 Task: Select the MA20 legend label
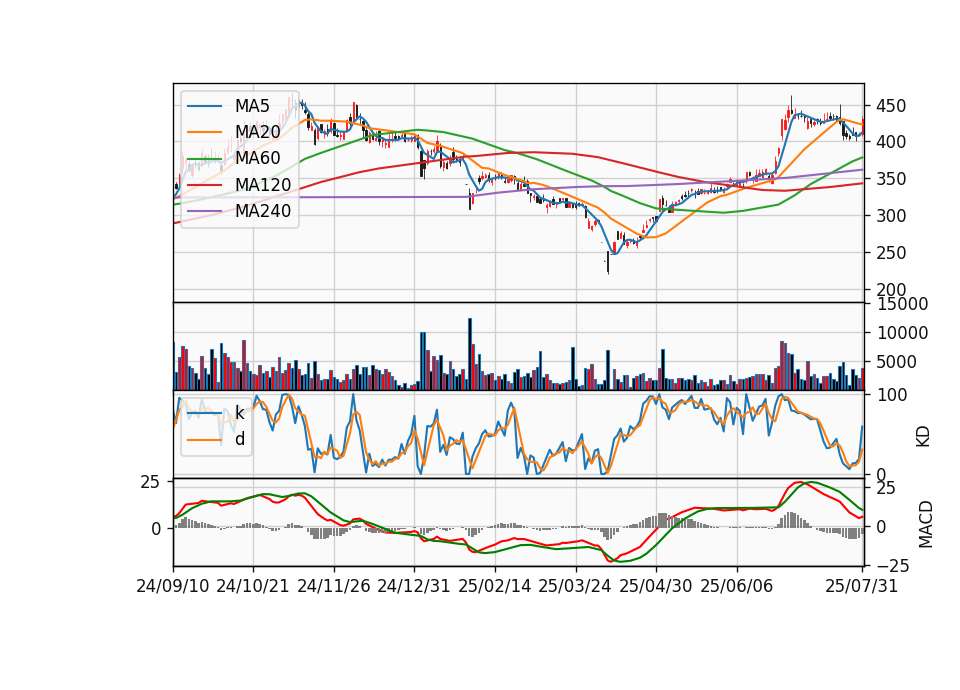257,132
